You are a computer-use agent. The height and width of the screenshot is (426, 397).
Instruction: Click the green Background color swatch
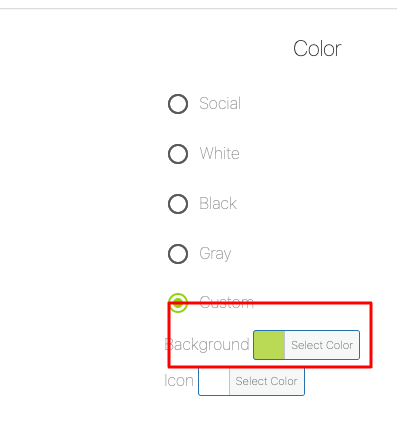point(269,345)
